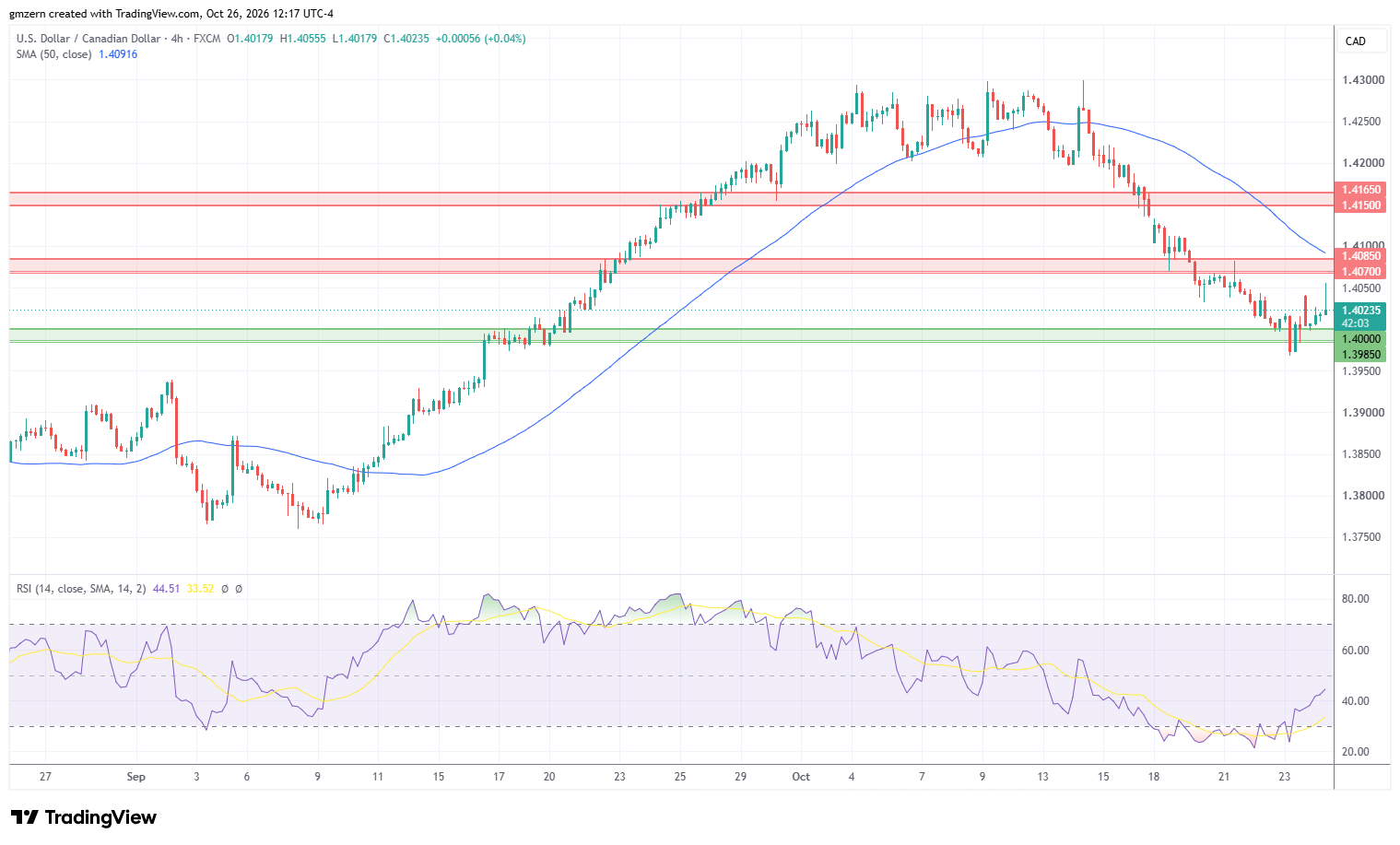Click the 1.42500 price axis label
Screen dimensions: 1400x845
(1363, 122)
